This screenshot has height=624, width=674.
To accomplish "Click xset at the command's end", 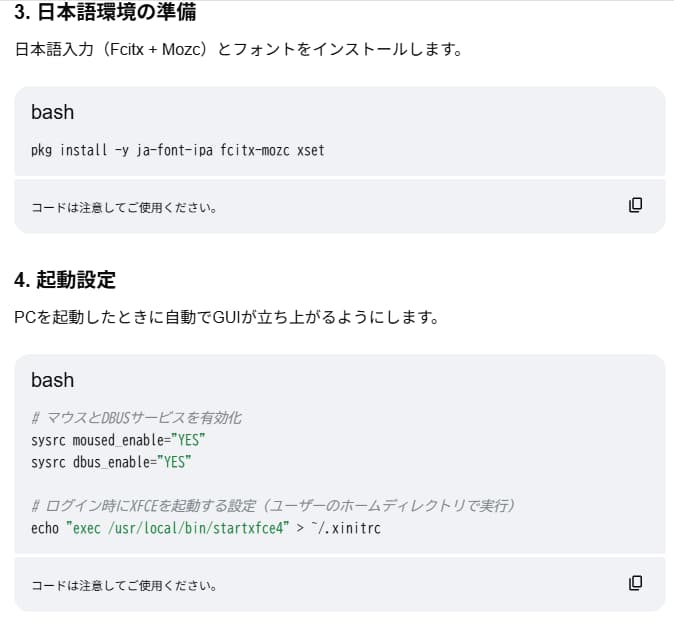I will point(311,150).
